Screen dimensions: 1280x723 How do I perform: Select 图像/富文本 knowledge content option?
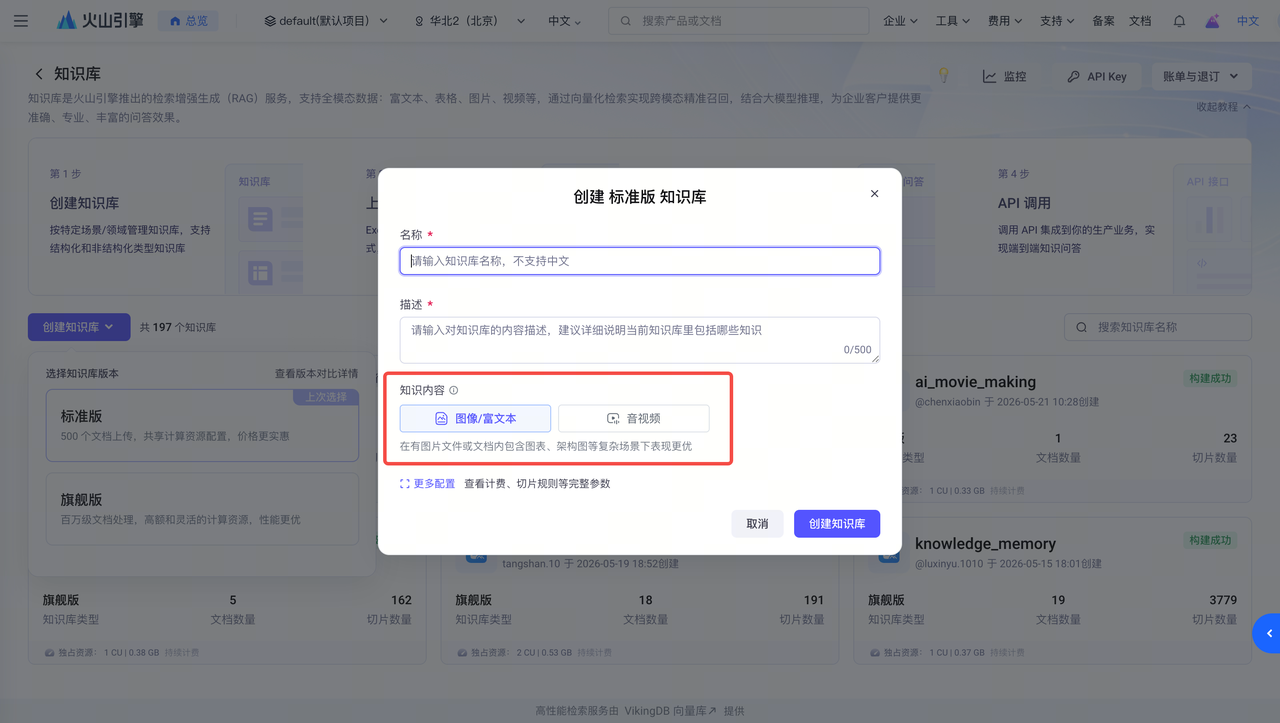tap(475, 418)
